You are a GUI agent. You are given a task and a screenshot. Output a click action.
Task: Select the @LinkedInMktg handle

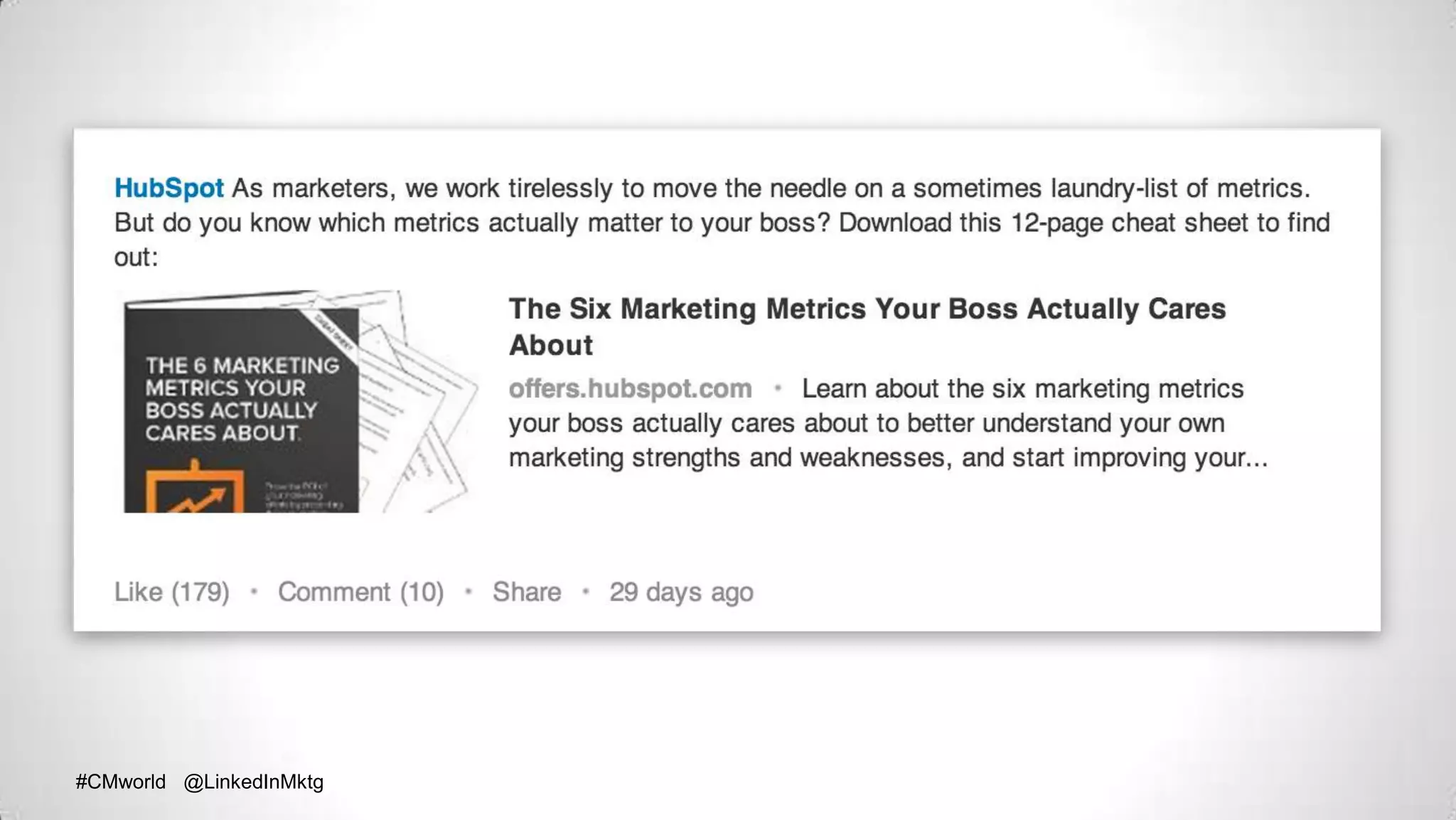pyautogui.click(x=253, y=782)
